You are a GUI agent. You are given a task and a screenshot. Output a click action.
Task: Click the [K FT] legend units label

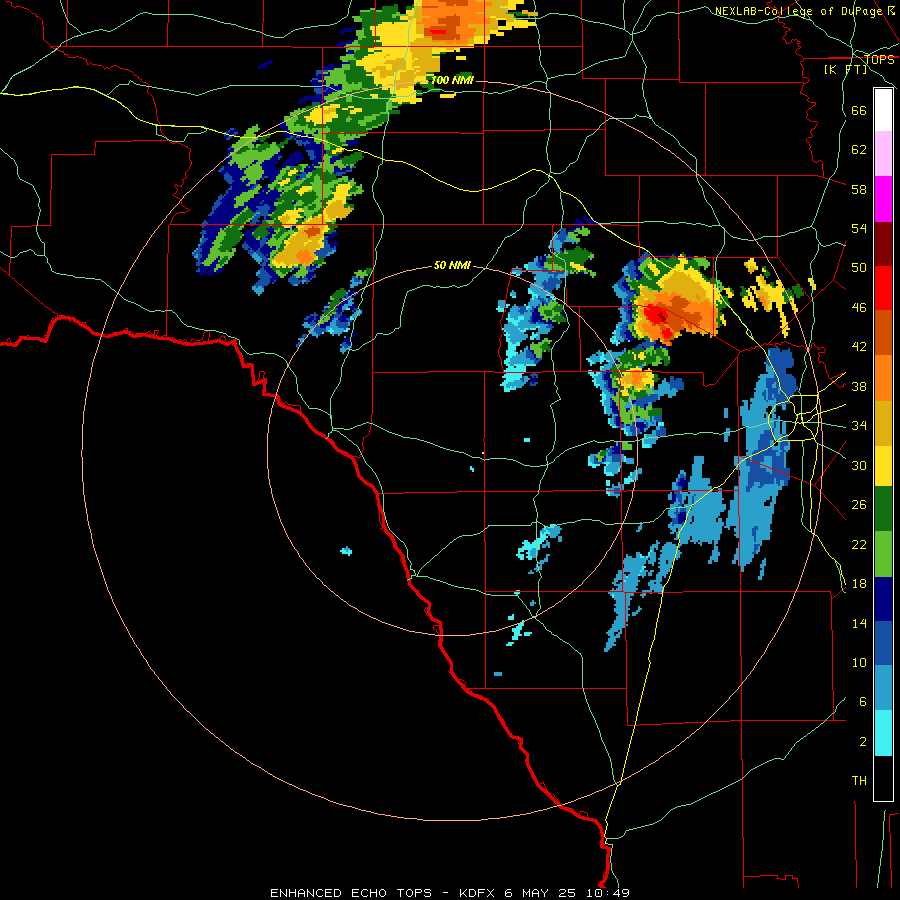click(x=845, y=70)
